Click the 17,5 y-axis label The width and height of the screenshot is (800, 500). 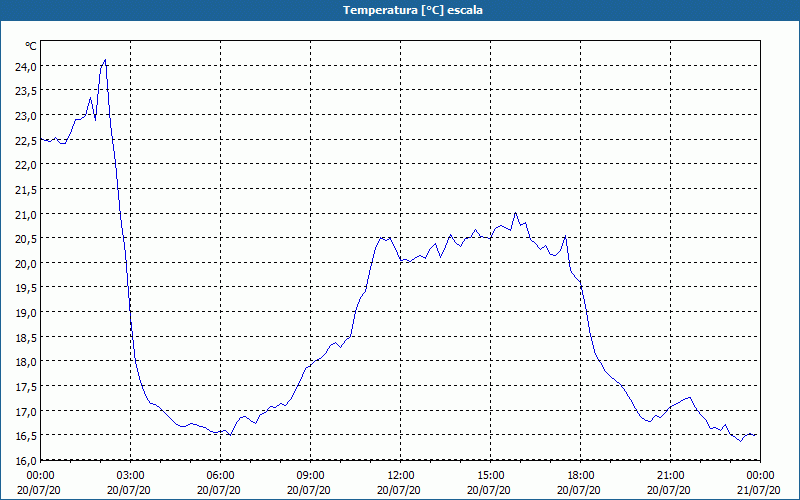26,387
